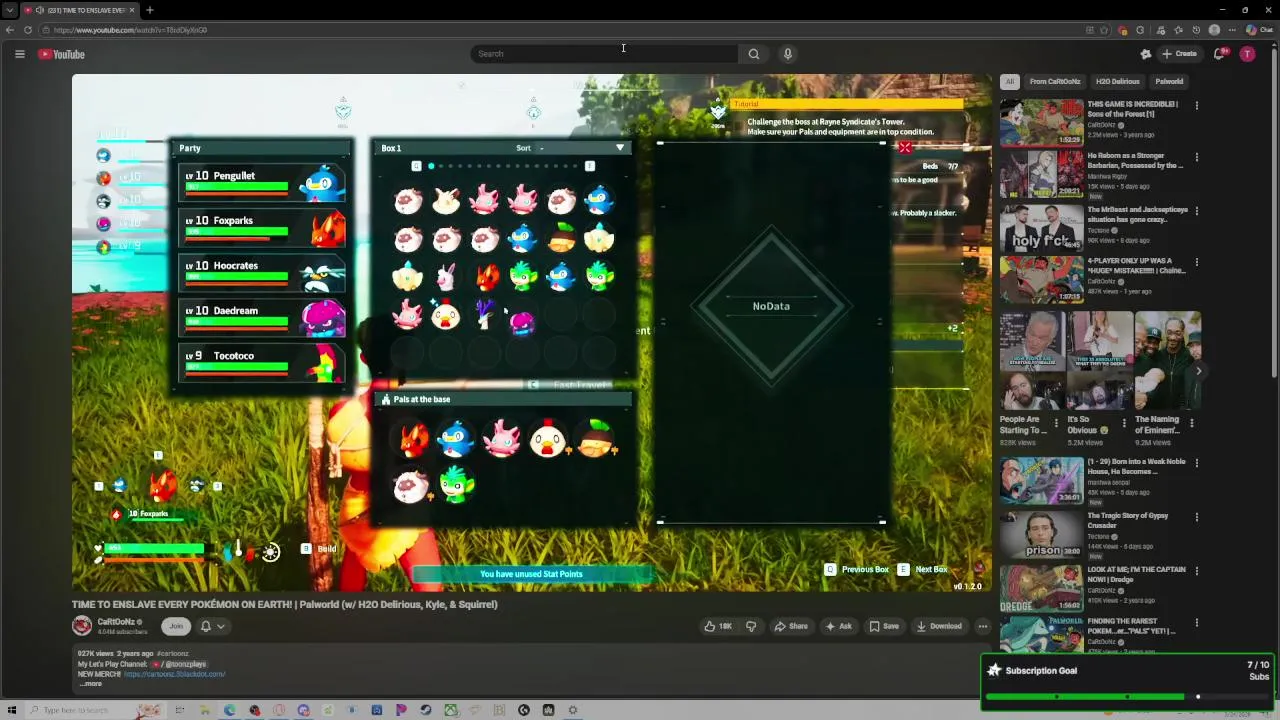Click the Ask sparkle button
The height and width of the screenshot is (720, 1280).
[x=838, y=626]
